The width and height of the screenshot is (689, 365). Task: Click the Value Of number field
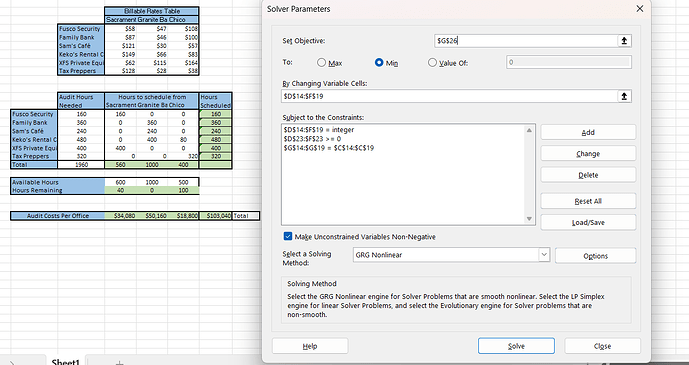pos(569,62)
